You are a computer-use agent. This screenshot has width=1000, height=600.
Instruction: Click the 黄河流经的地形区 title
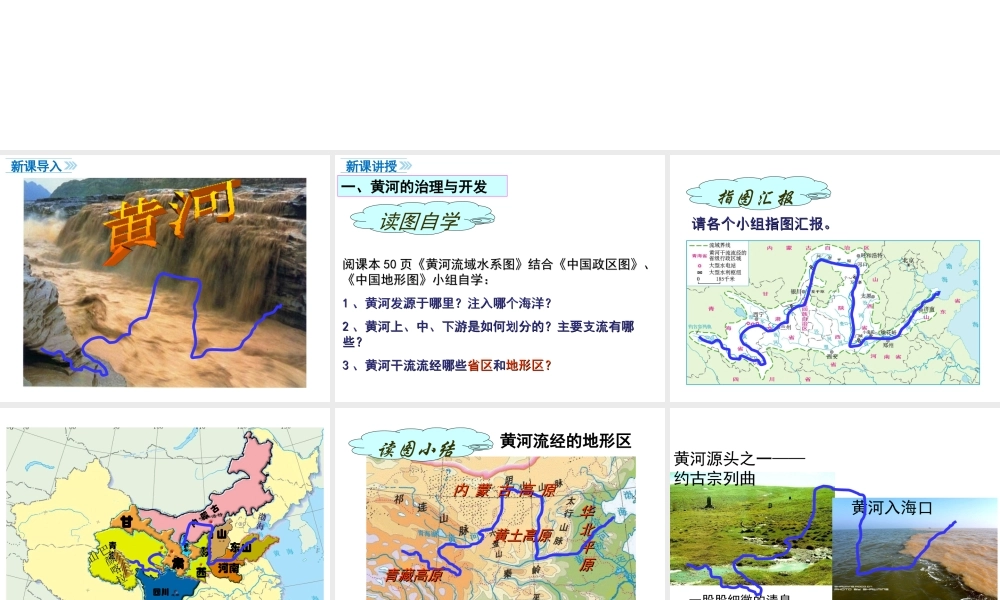[x=566, y=441]
